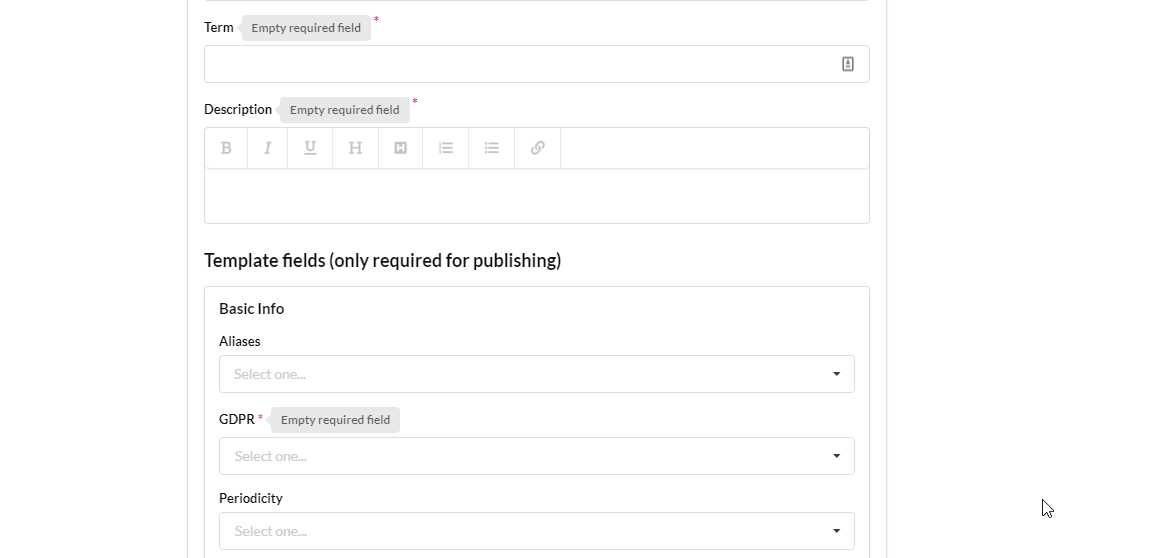Click inside the Description text area
The image size is (1151, 558).
tap(536, 196)
